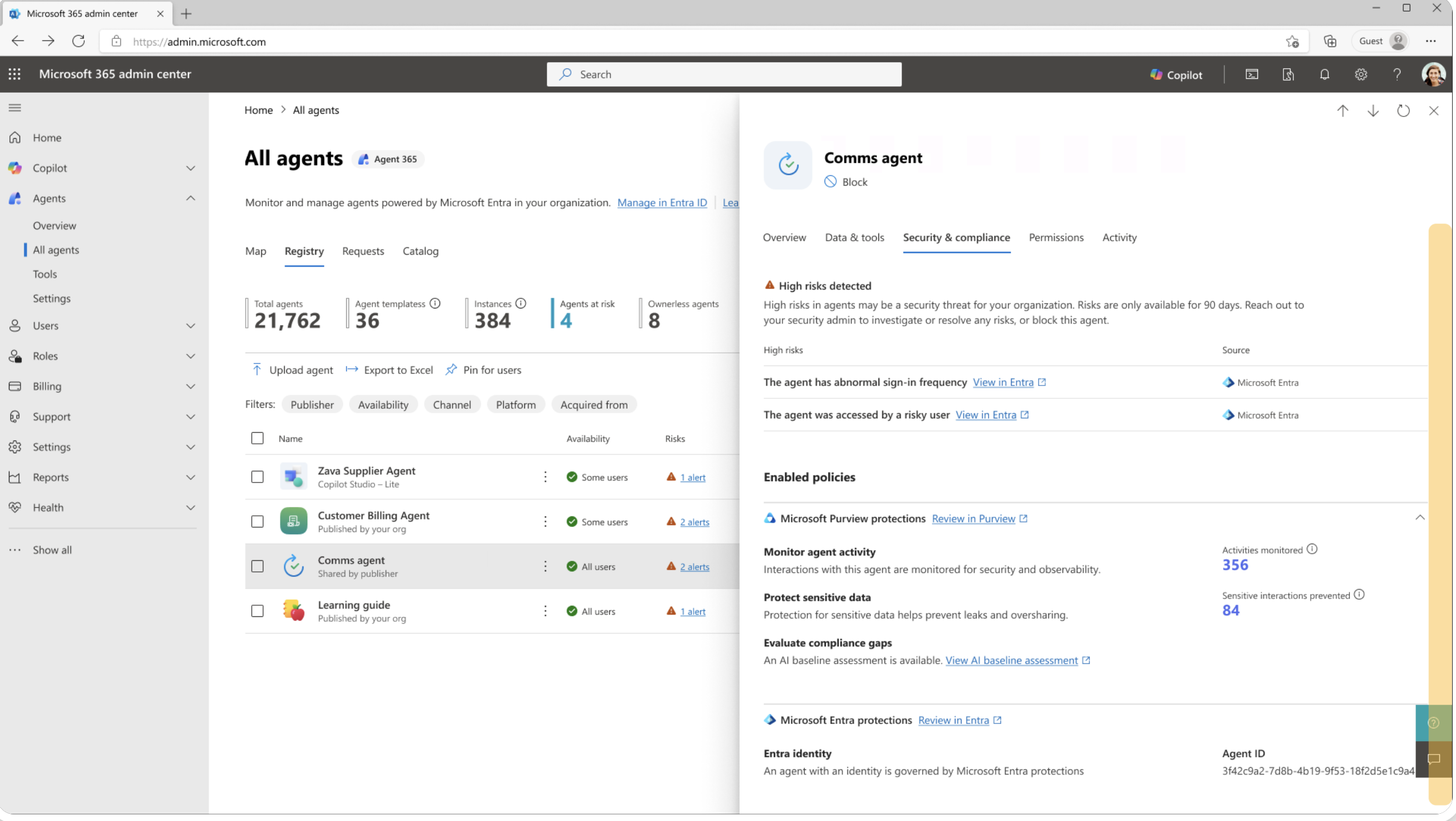Open the Availability filter
Image resolution: width=1456 pixels, height=821 pixels.
point(383,405)
